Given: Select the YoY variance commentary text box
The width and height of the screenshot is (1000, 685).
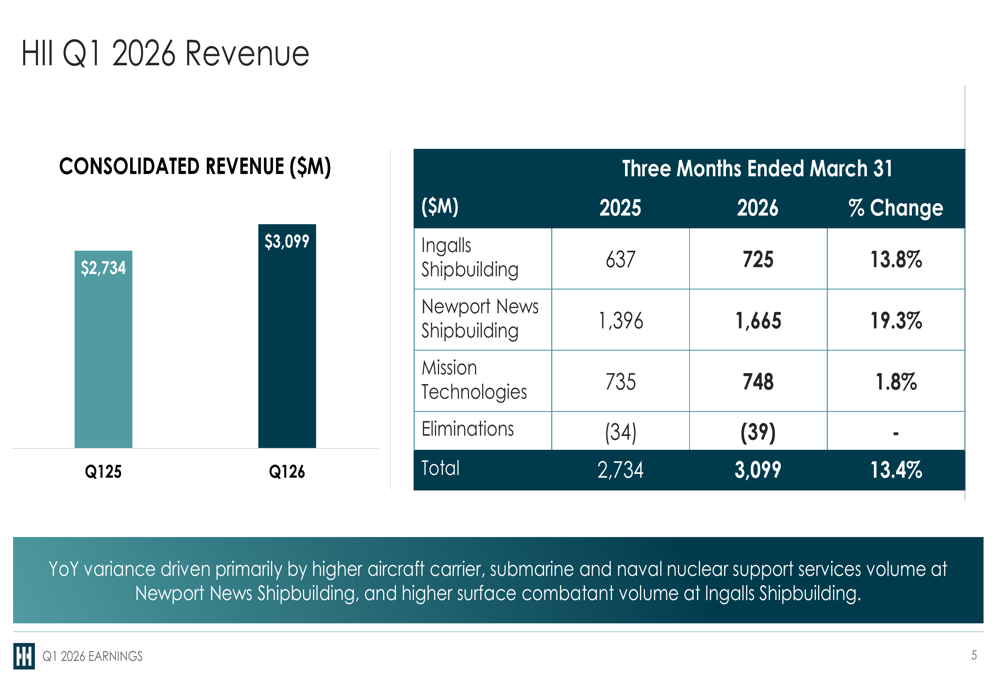Looking at the screenshot, I should tap(498, 580).
